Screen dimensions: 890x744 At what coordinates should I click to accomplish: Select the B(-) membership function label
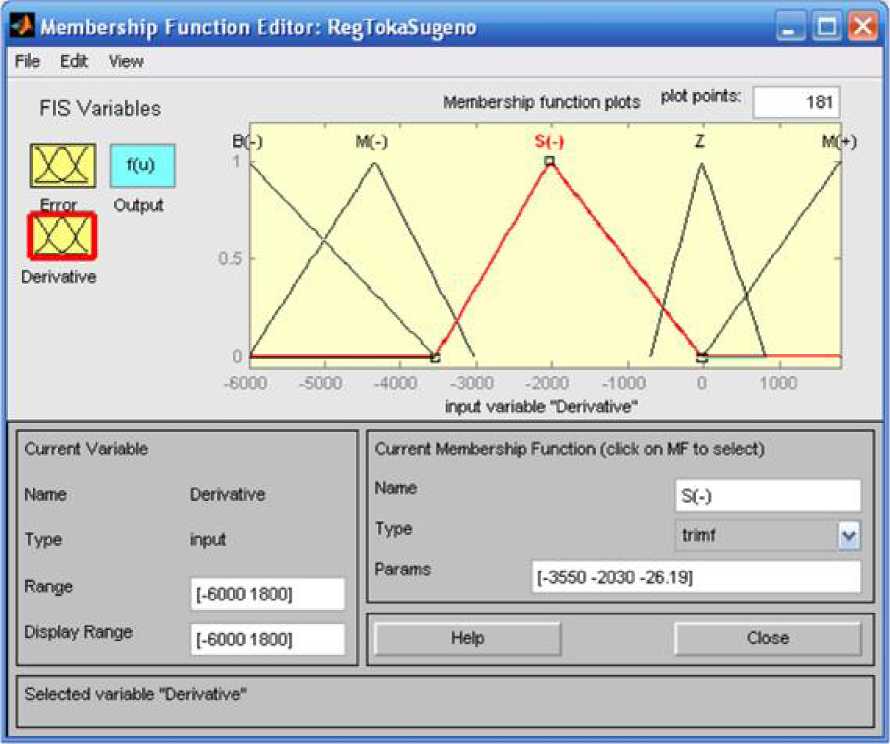point(247,141)
